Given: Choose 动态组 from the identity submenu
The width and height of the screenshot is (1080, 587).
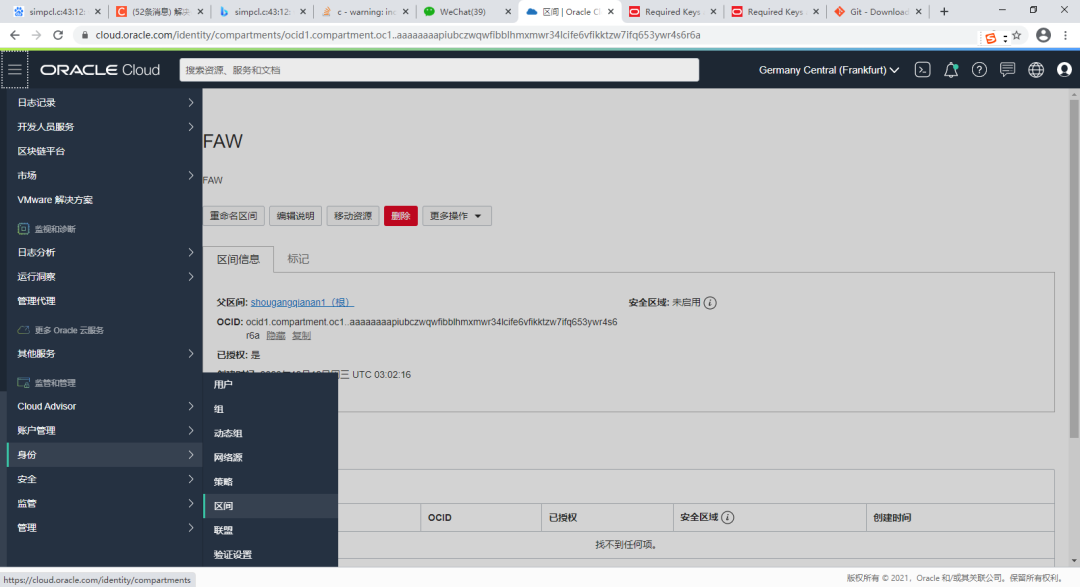Looking at the screenshot, I should (270, 433).
